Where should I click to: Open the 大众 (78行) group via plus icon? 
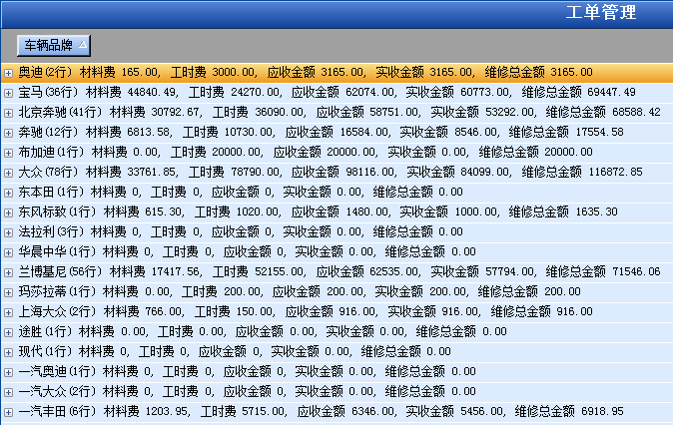click(x=8, y=172)
